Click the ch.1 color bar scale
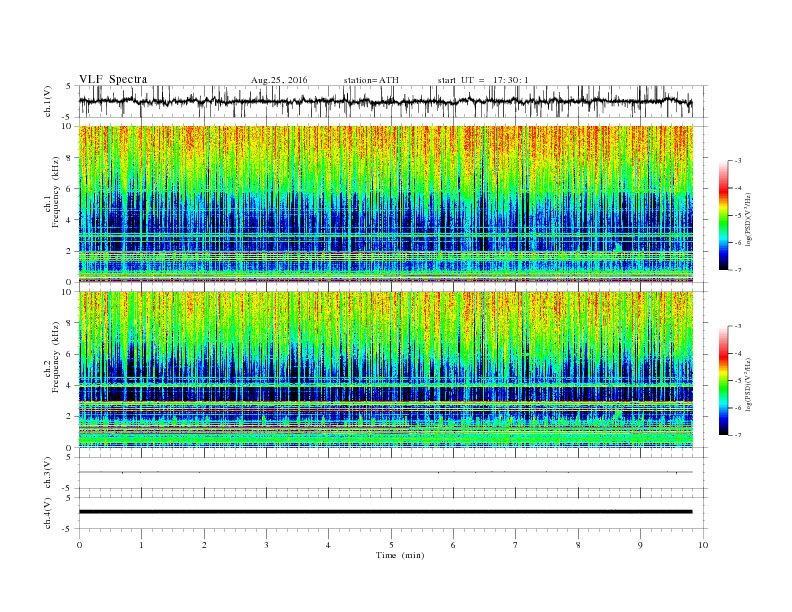792x612 pixels. tap(723, 215)
